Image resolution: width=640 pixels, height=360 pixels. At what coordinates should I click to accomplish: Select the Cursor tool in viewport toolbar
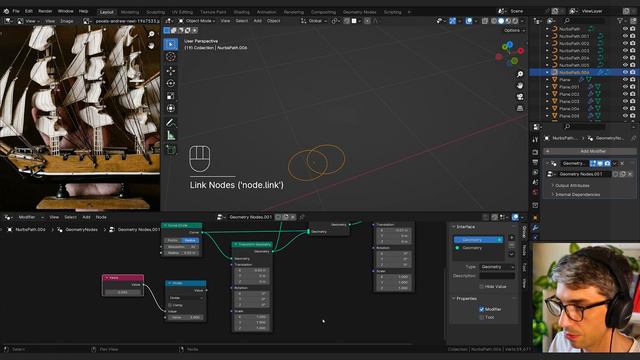coord(171,57)
